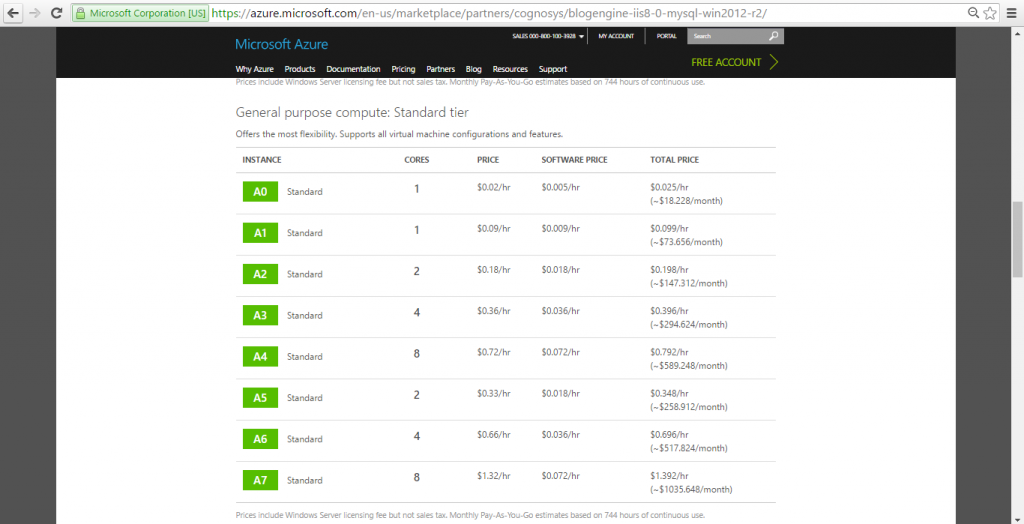Click the zoom magnifier icon in address bar
The image size is (1024, 524).
pyautogui.click(x=973, y=14)
